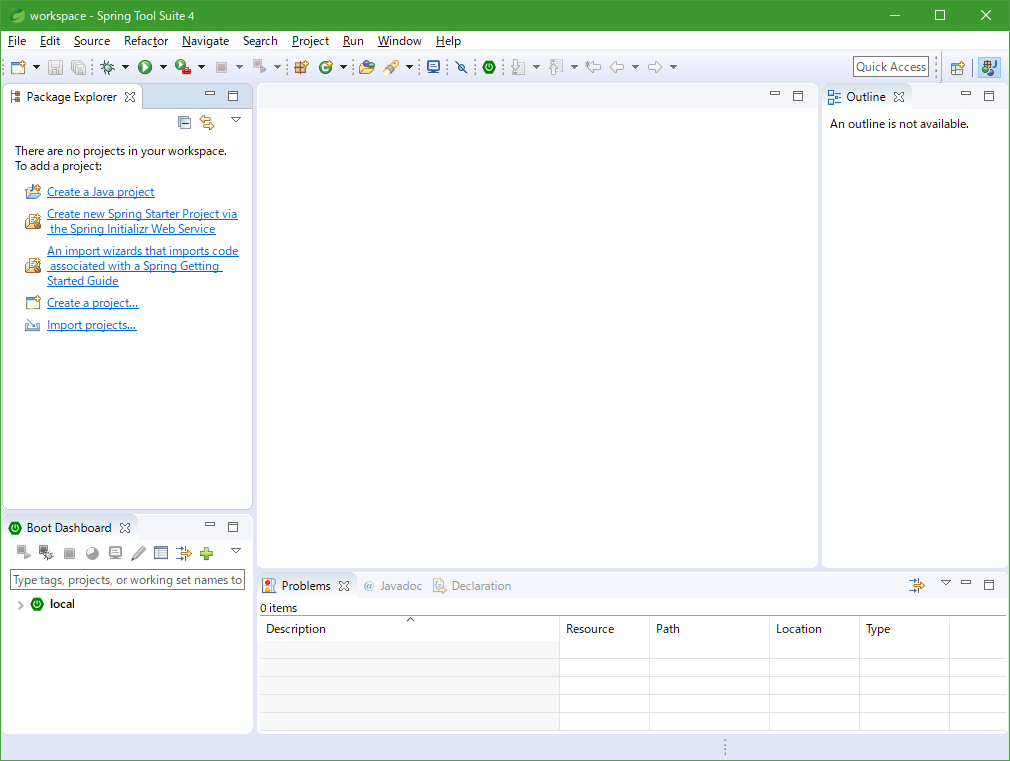Click the Import projects... link
This screenshot has width=1010, height=761.
[x=91, y=325]
